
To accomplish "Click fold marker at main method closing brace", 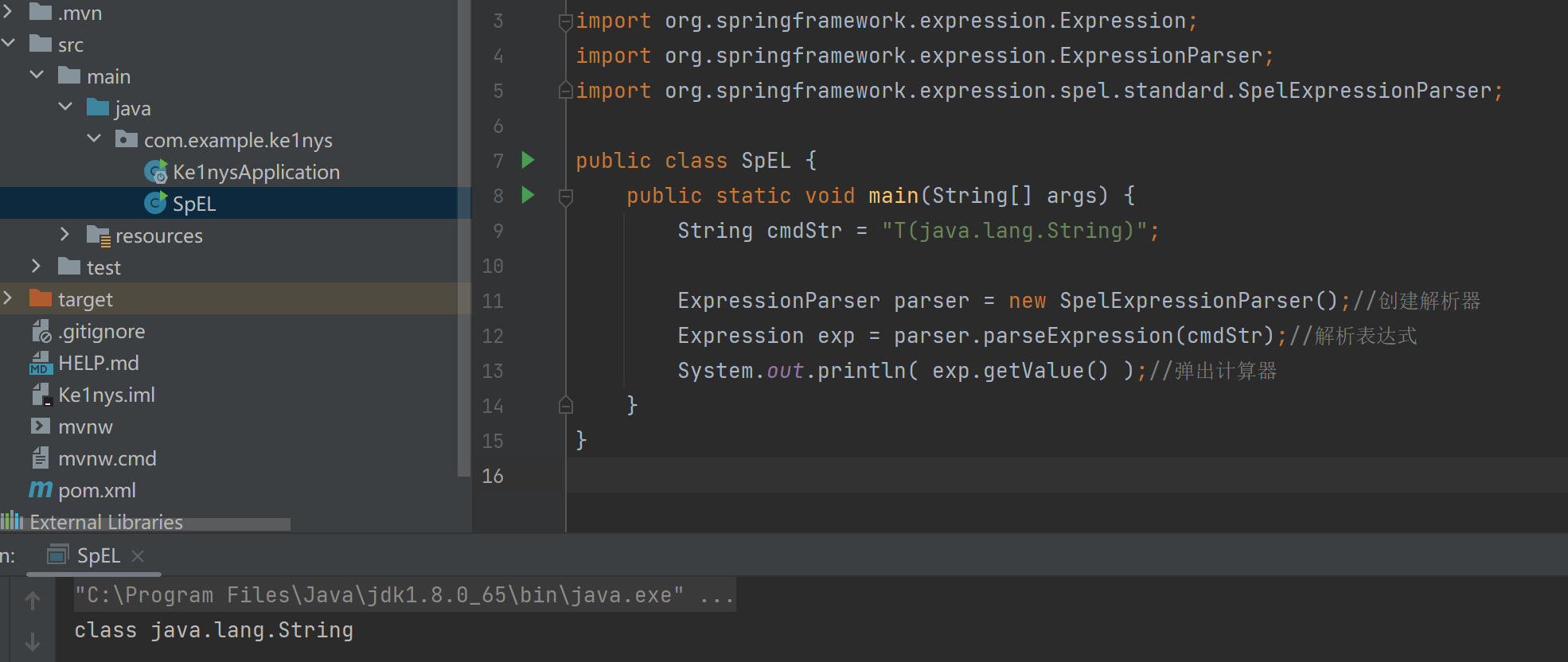I will coord(566,406).
